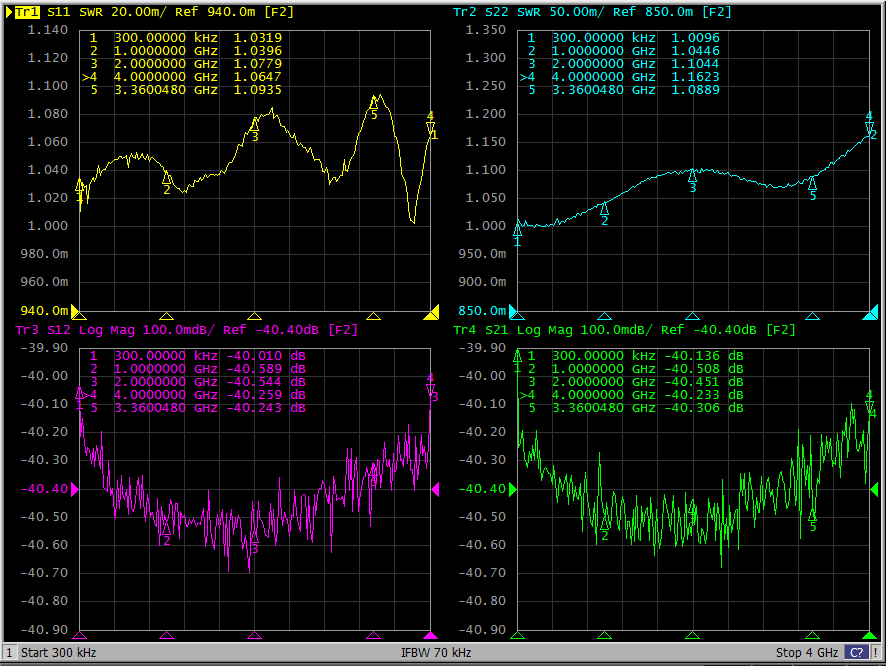The height and width of the screenshot is (666, 886).
Task: Select marker 3 on the S22 trace
Action: [x=692, y=177]
